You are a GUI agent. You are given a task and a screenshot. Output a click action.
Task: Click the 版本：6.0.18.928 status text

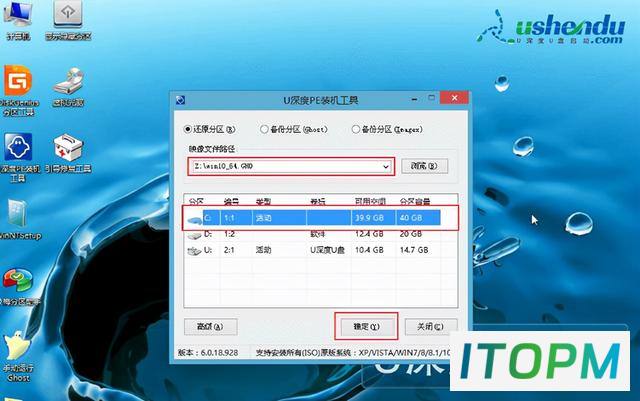click(x=208, y=352)
